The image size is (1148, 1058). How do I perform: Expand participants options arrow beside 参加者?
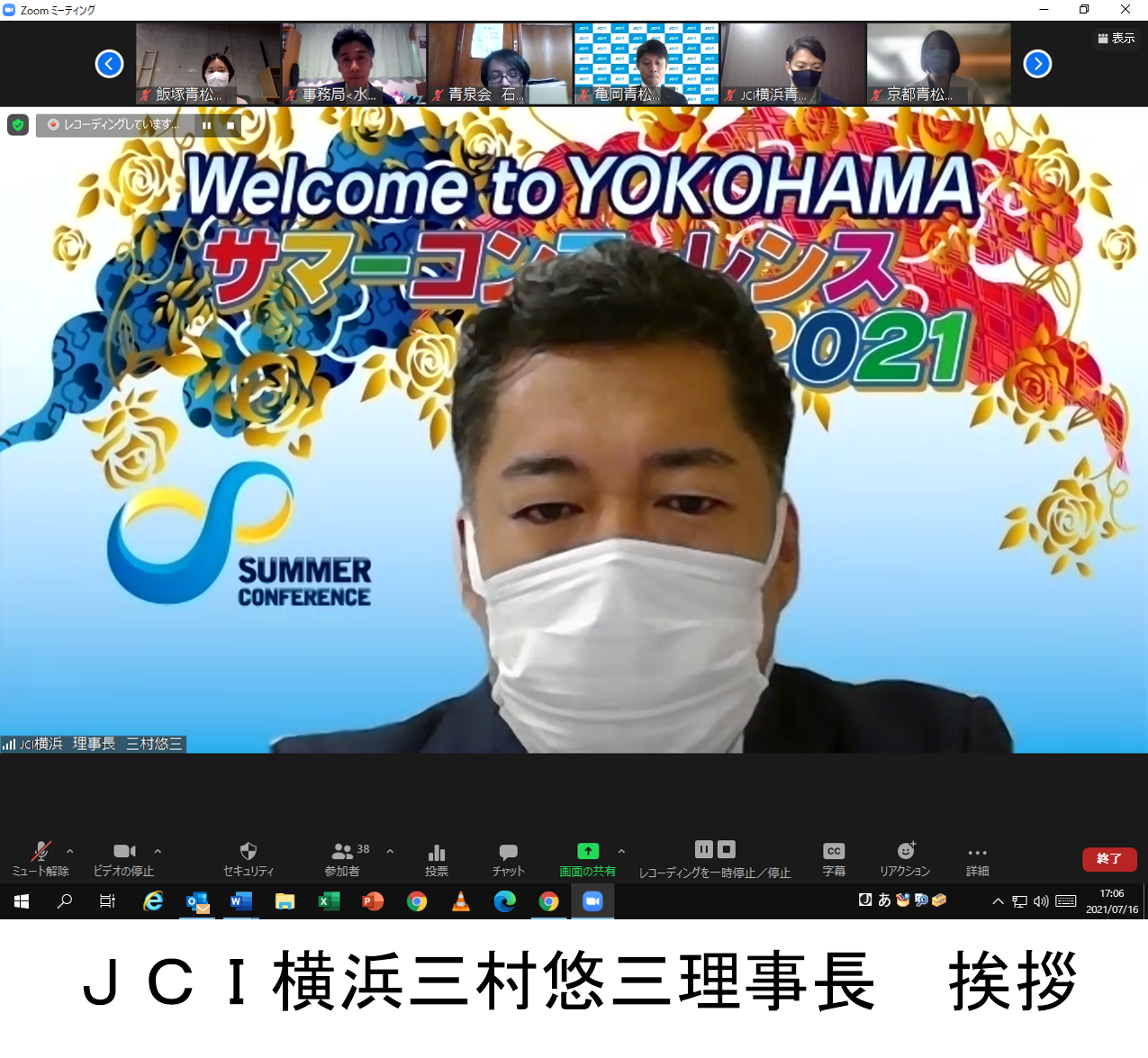[390, 851]
